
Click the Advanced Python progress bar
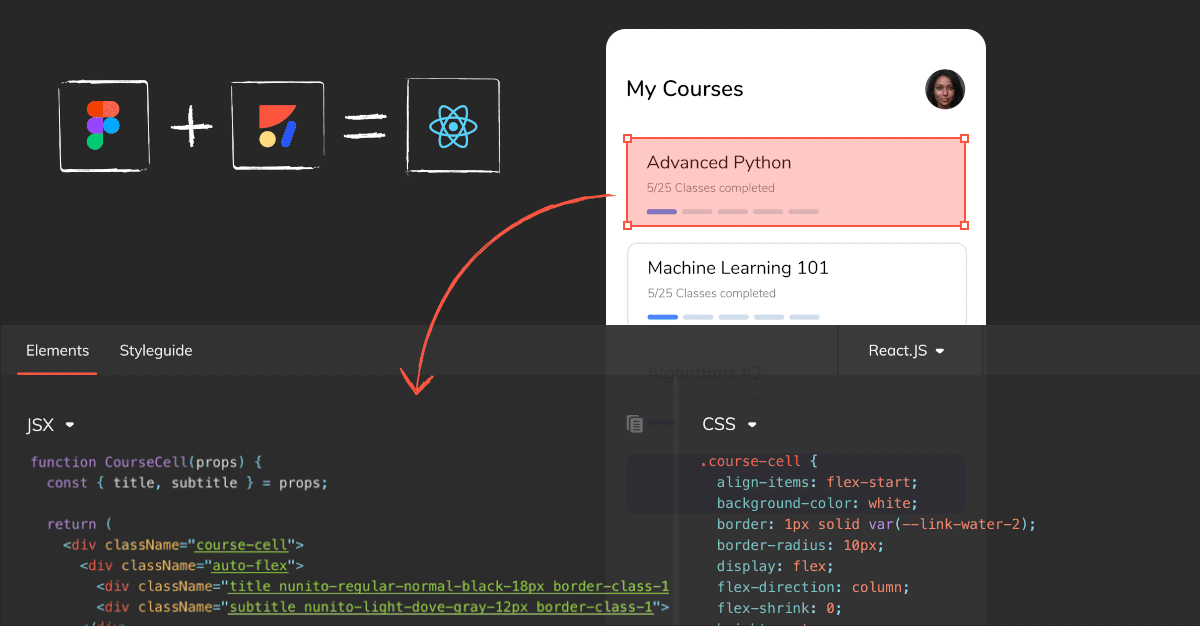point(731,211)
